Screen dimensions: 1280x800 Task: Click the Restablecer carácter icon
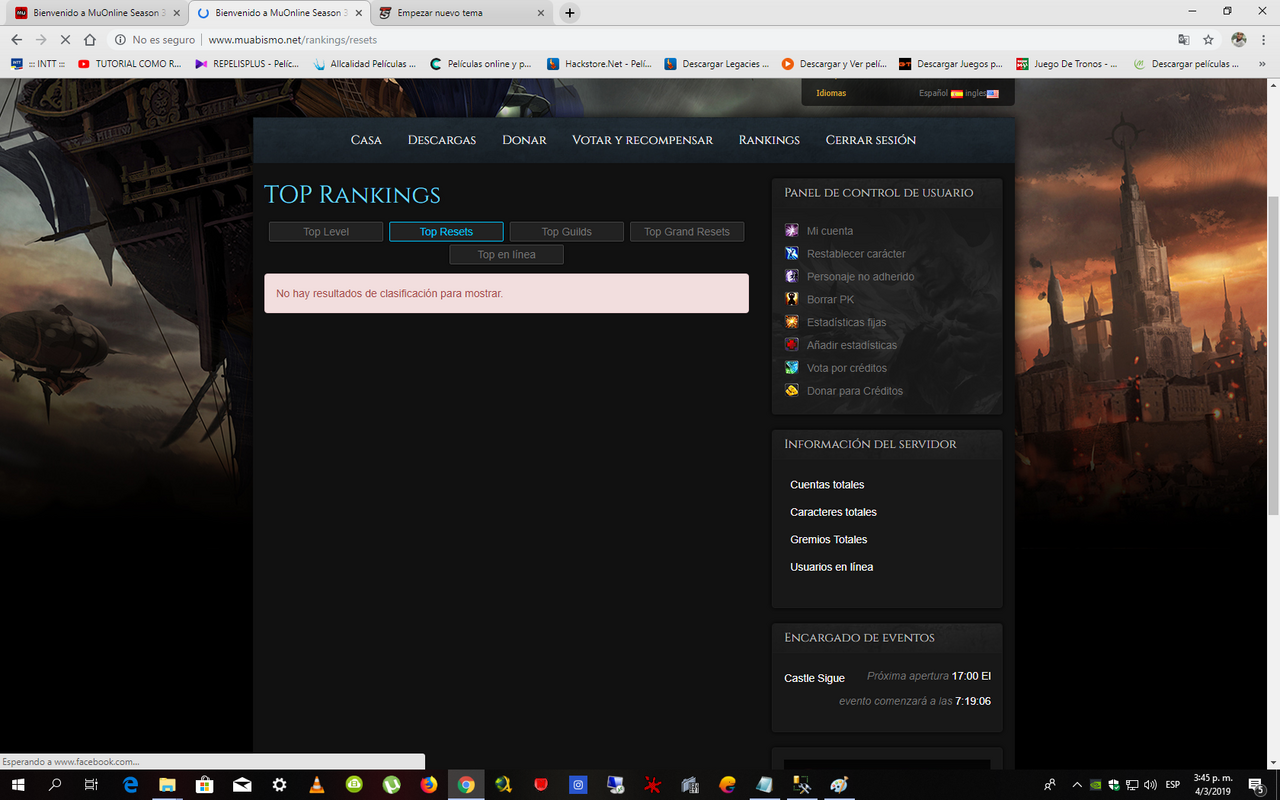792,254
